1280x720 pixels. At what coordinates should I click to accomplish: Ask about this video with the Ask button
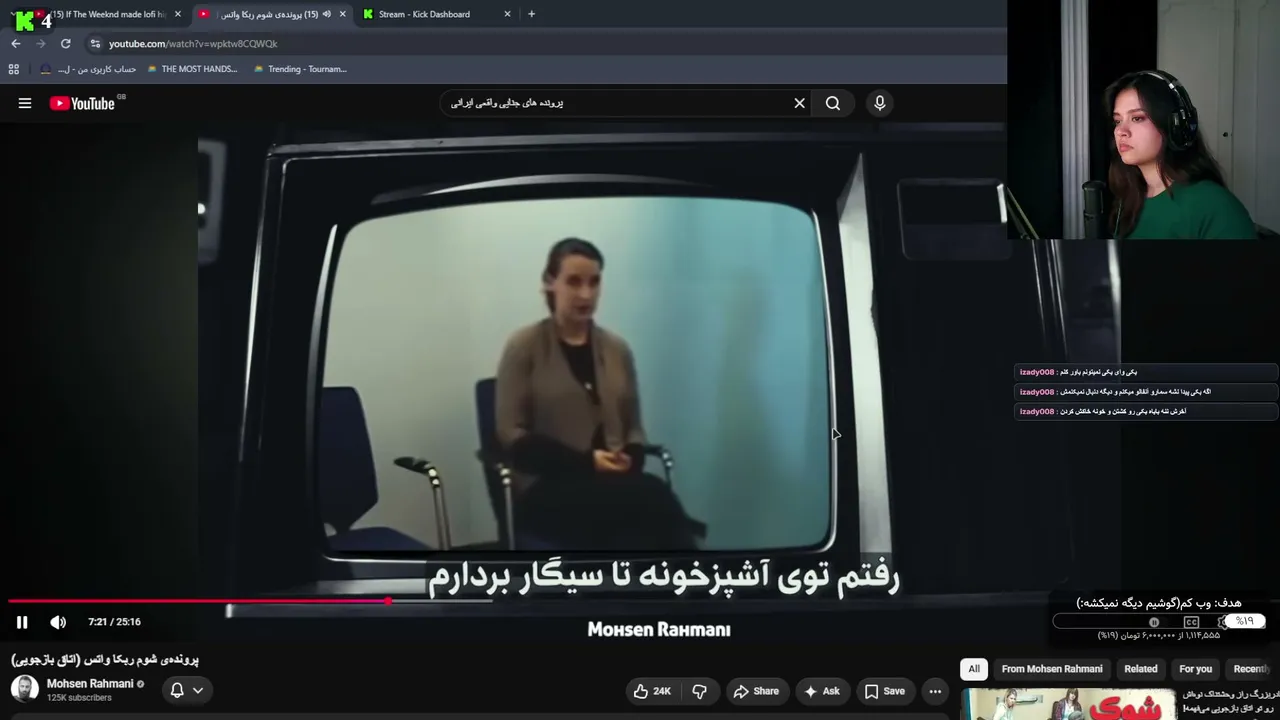(x=822, y=691)
